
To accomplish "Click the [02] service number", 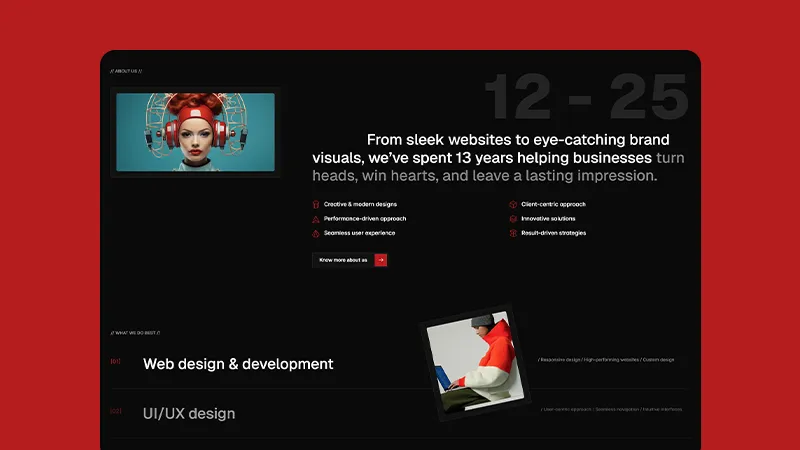I will [x=116, y=411].
